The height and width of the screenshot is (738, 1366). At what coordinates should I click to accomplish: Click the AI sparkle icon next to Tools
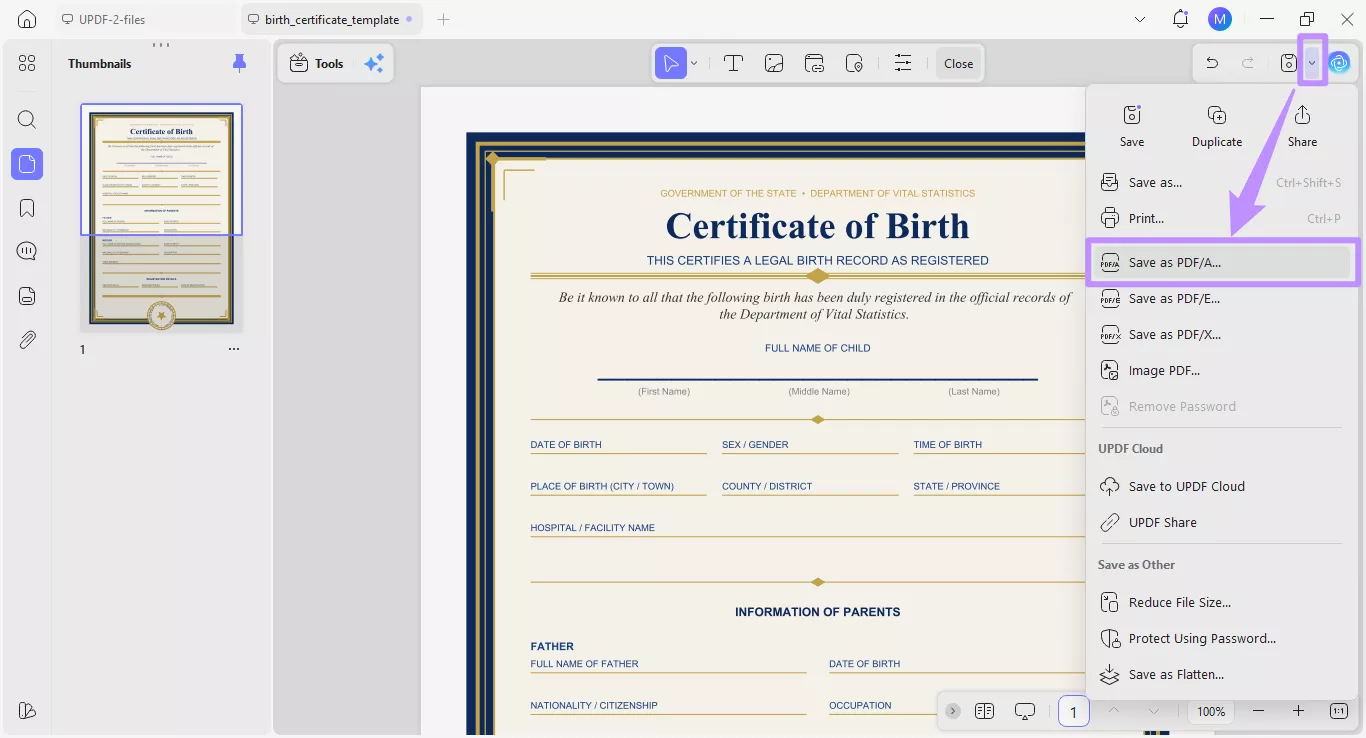[x=374, y=62]
